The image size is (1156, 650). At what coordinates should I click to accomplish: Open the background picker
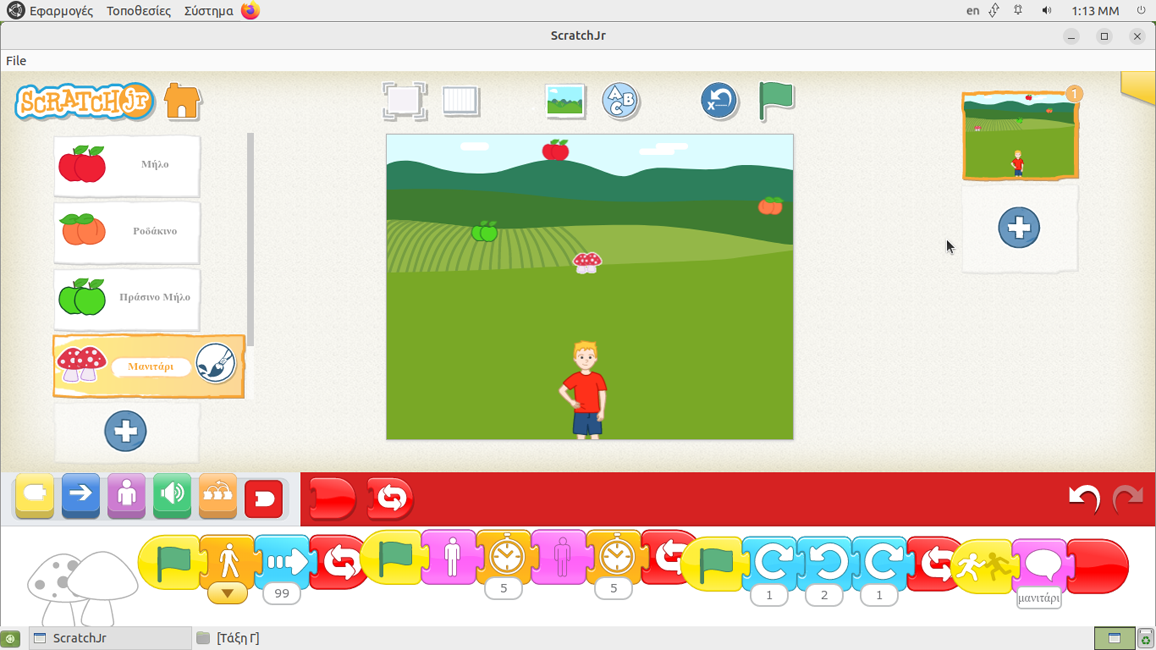[565, 101]
